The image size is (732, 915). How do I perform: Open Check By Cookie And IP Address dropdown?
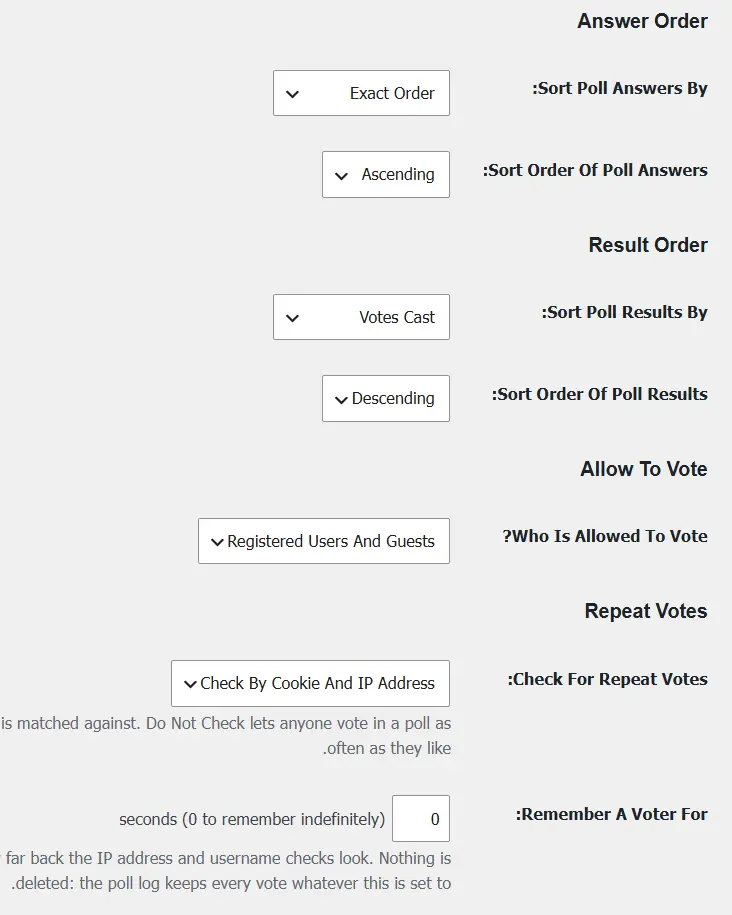coord(311,683)
